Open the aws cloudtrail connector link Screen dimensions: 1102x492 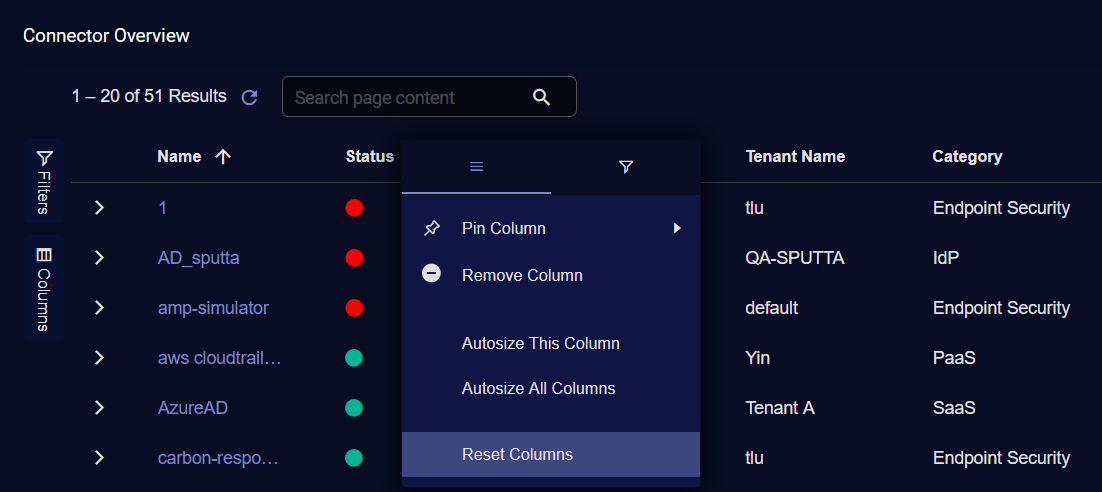point(219,358)
